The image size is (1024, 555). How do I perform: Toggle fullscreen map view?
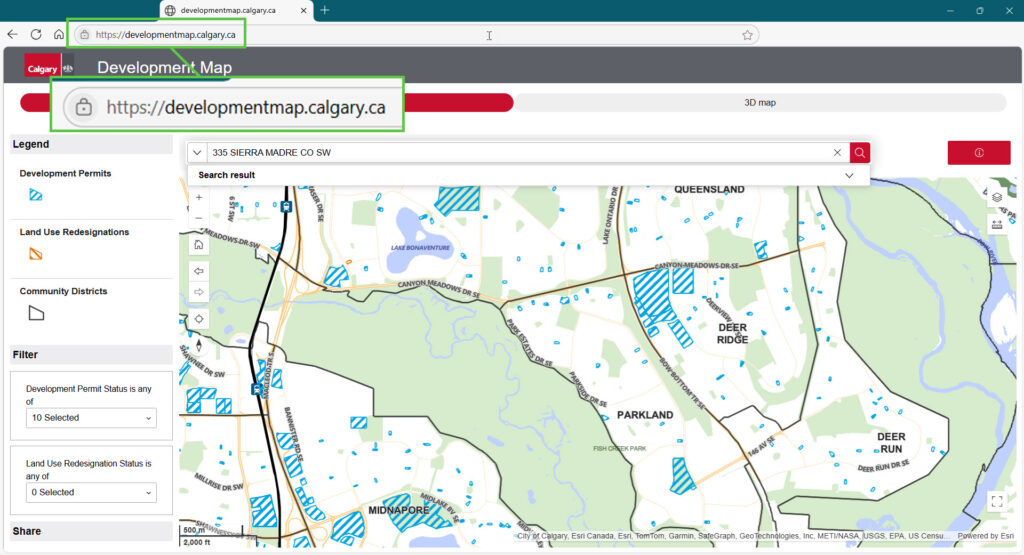[997, 501]
